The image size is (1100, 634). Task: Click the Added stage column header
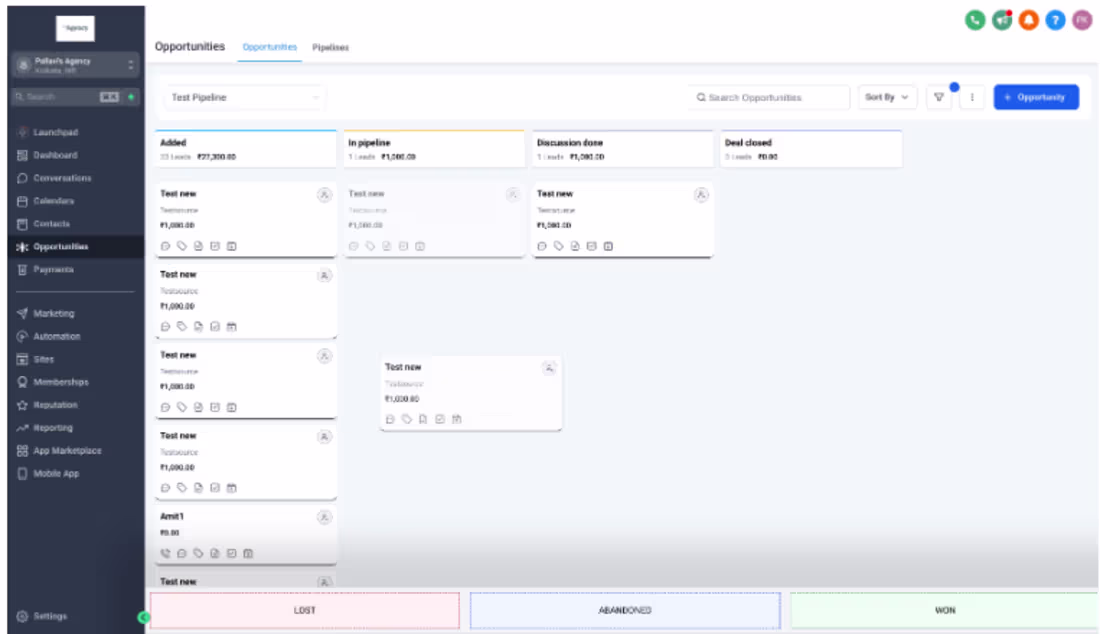[246, 149]
